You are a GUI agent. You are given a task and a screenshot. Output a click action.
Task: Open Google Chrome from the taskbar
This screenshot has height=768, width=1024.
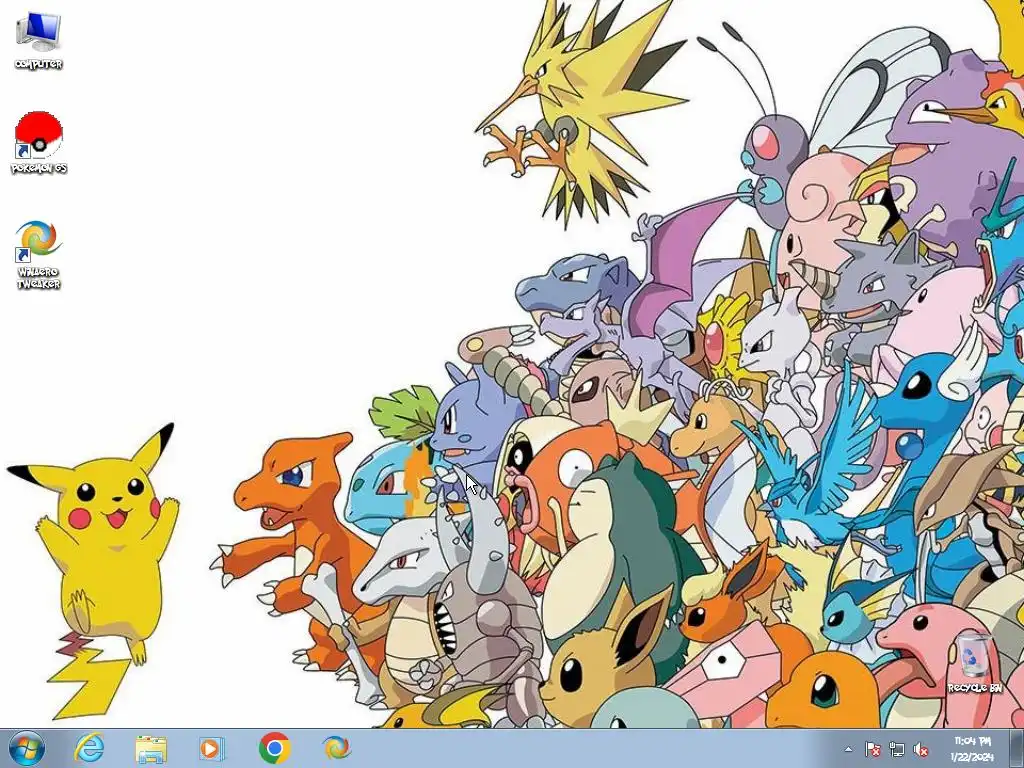pyautogui.click(x=274, y=748)
